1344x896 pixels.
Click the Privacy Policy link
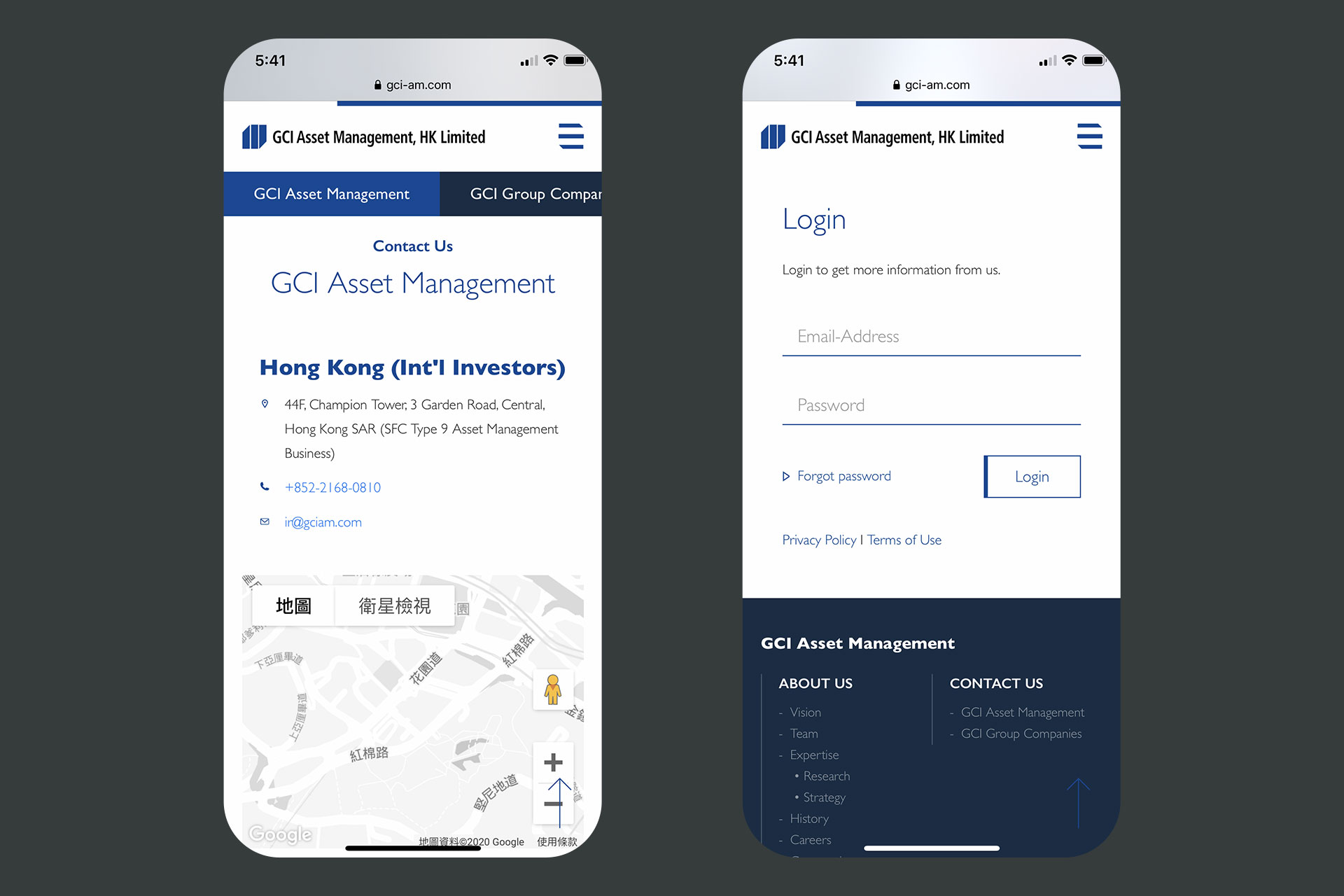coord(817,540)
